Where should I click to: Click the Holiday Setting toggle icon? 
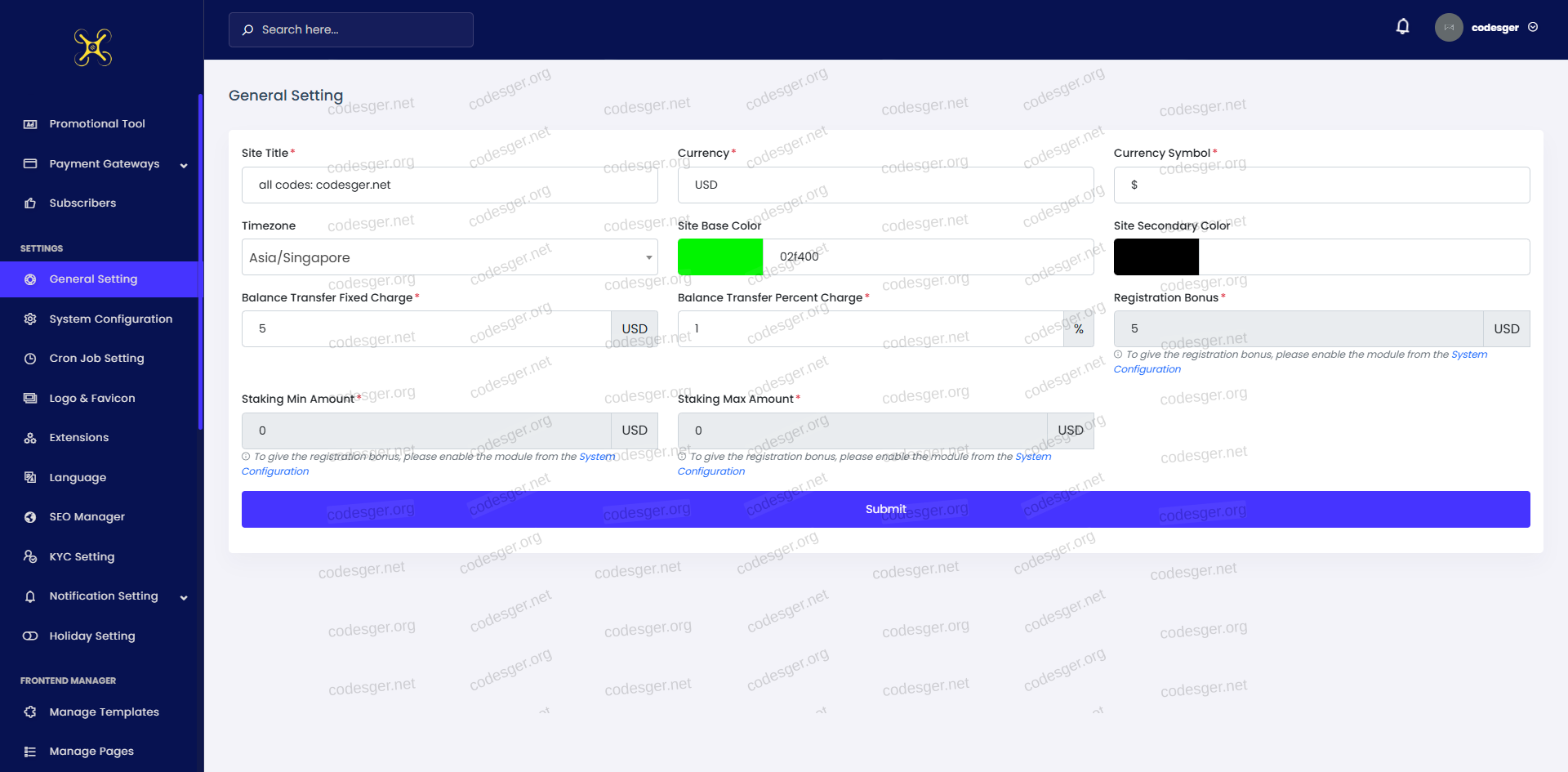pos(30,636)
